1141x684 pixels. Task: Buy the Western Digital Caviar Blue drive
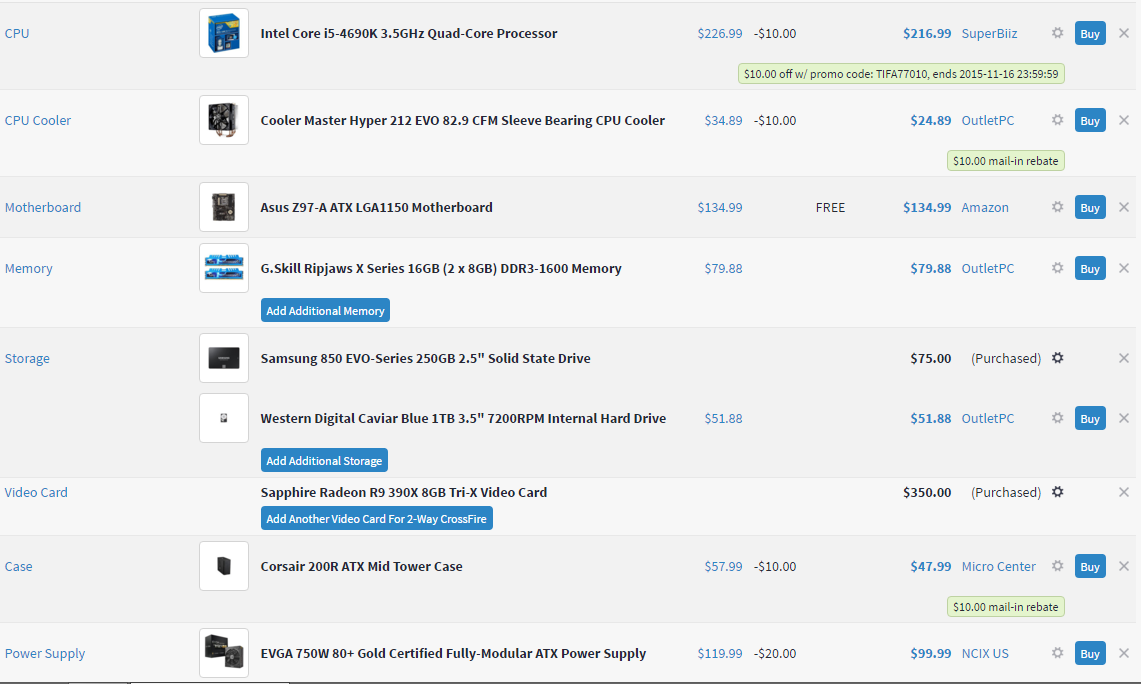click(1090, 418)
